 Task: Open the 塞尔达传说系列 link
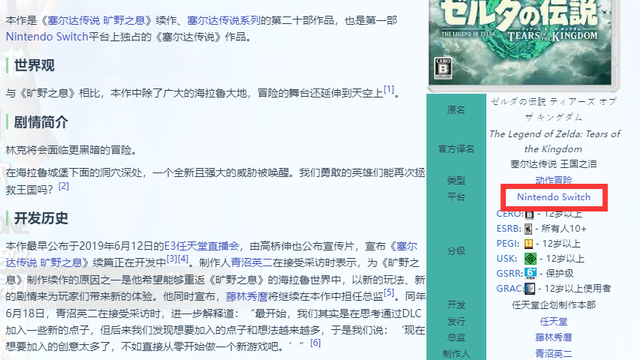[x=224, y=20]
